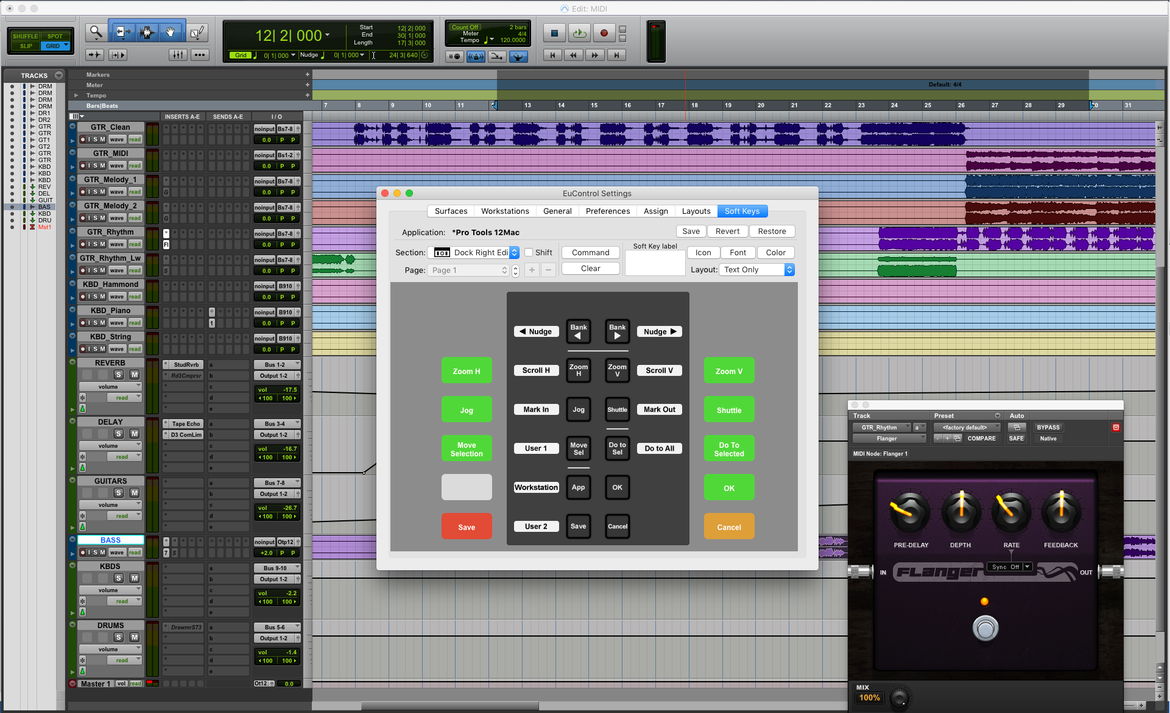Screen dimensions: 1170x713
Task: Click Go to End transport button
Action: point(616,54)
